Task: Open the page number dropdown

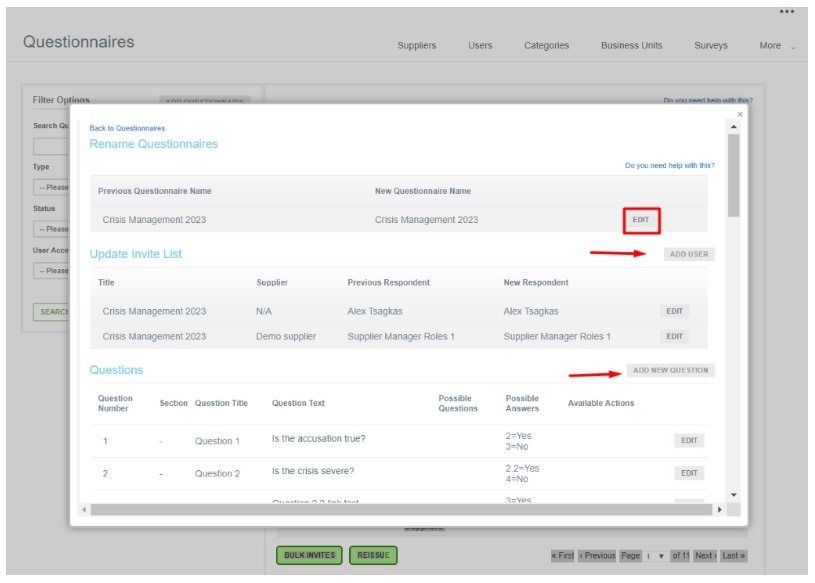Action: click(655, 556)
